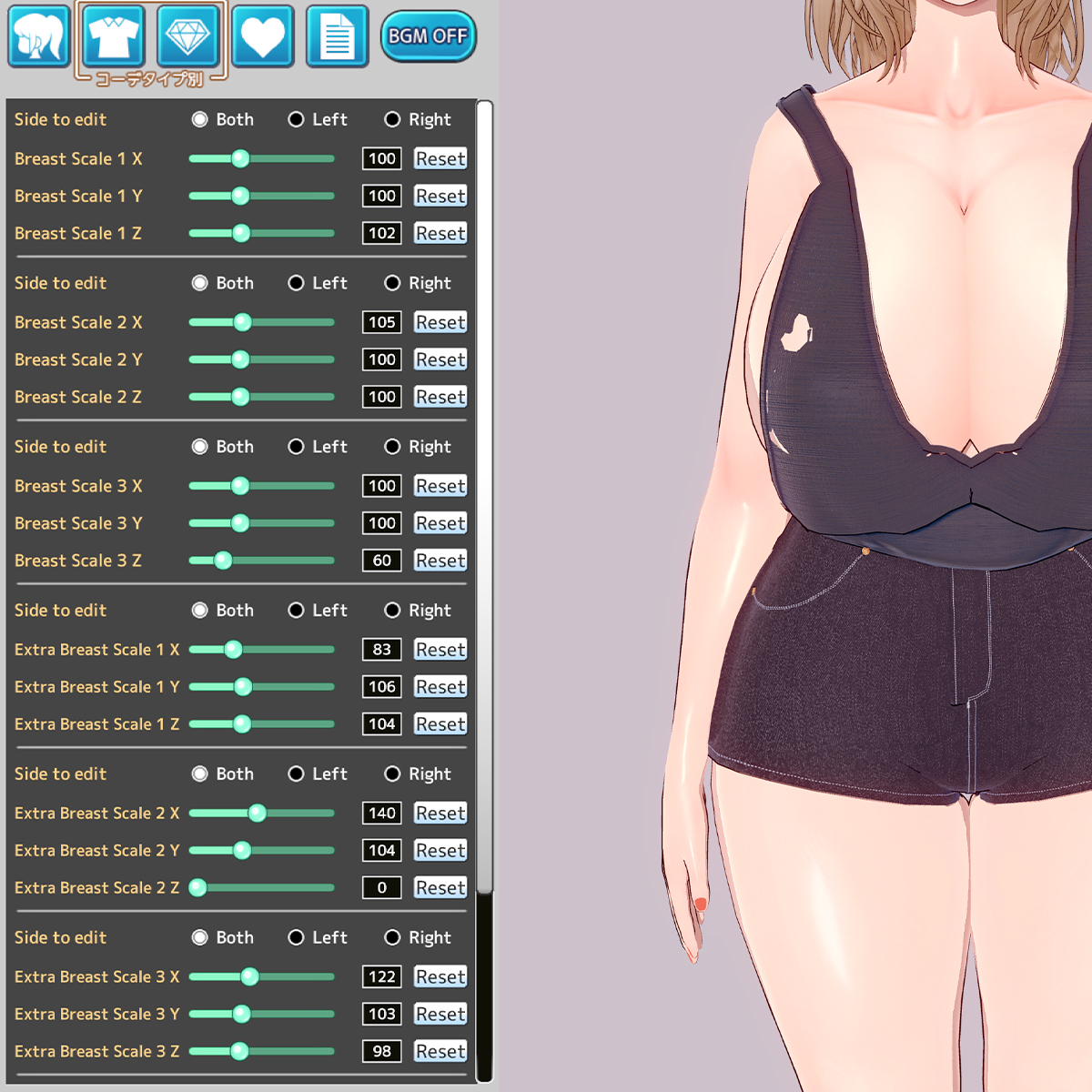The height and width of the screenshot is (1092, 1092).
Task: Reset Breast Scale 3 X
Action: click(440, 486)
